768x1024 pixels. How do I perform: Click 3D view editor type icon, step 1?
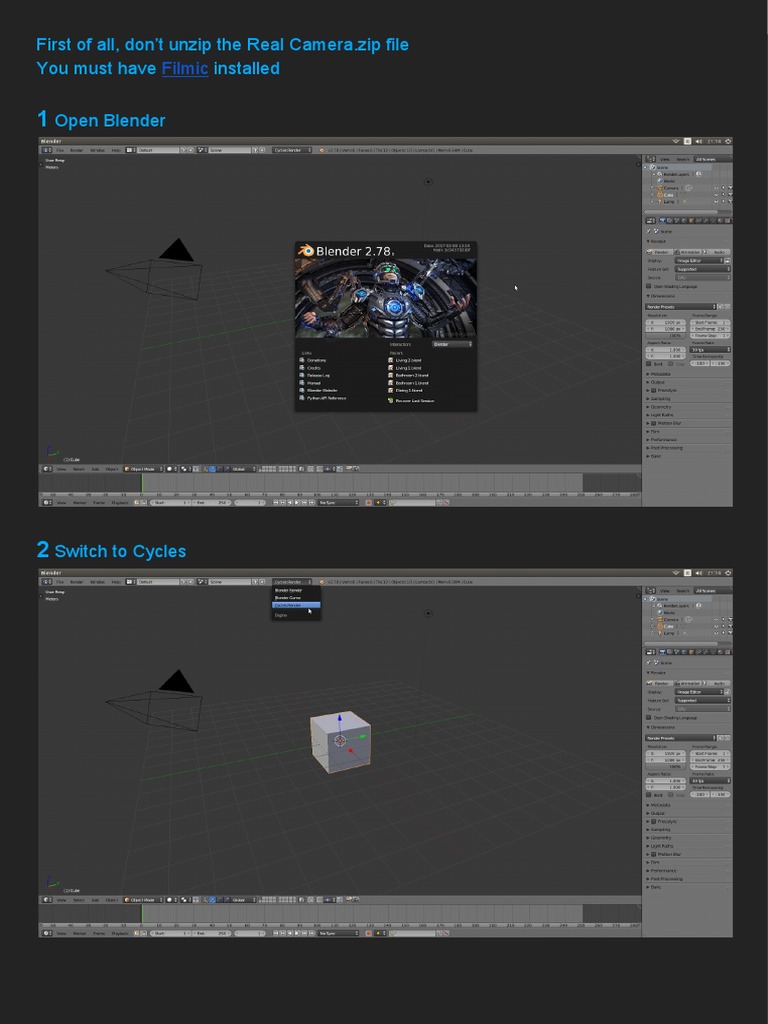(46, 469)
